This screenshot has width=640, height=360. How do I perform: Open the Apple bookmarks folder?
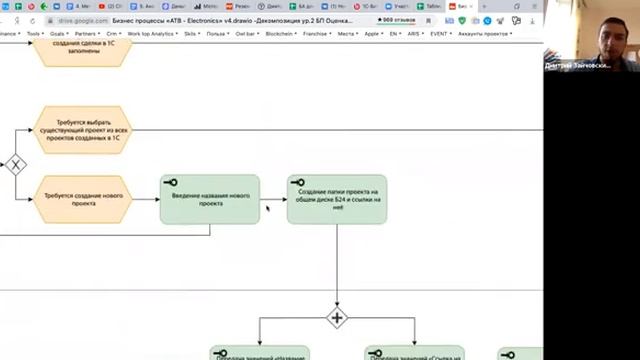tap(374, 33)
